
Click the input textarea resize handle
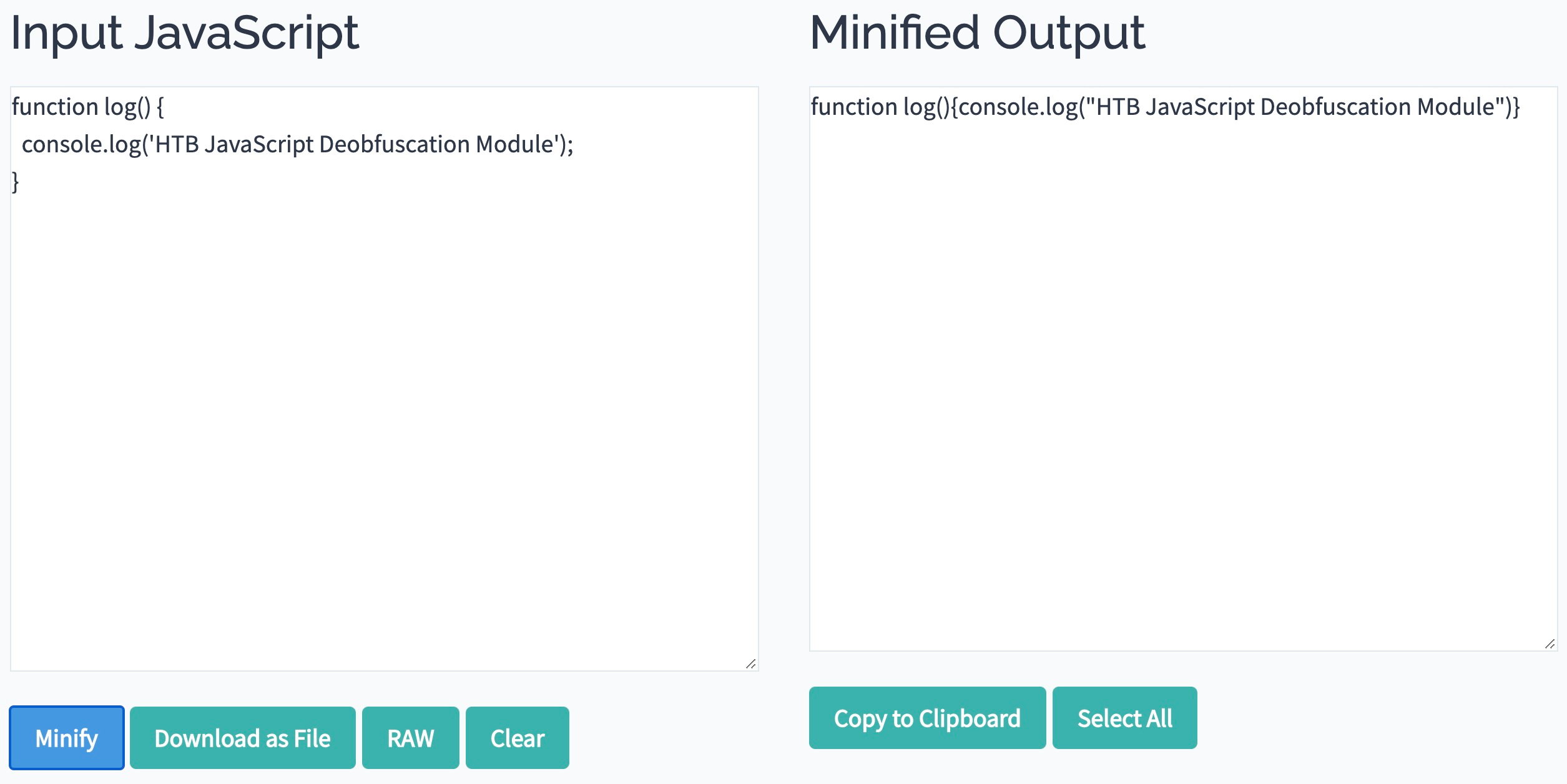[751, 664]
